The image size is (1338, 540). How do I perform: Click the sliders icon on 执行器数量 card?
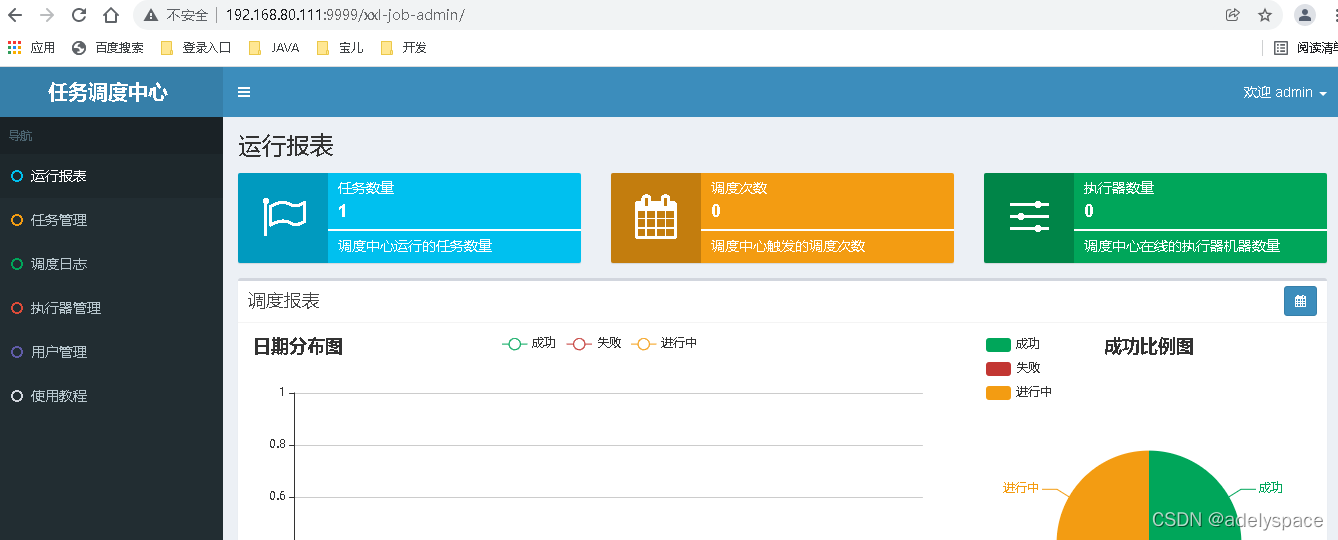pyautogui.click(x=1029, y=217)
